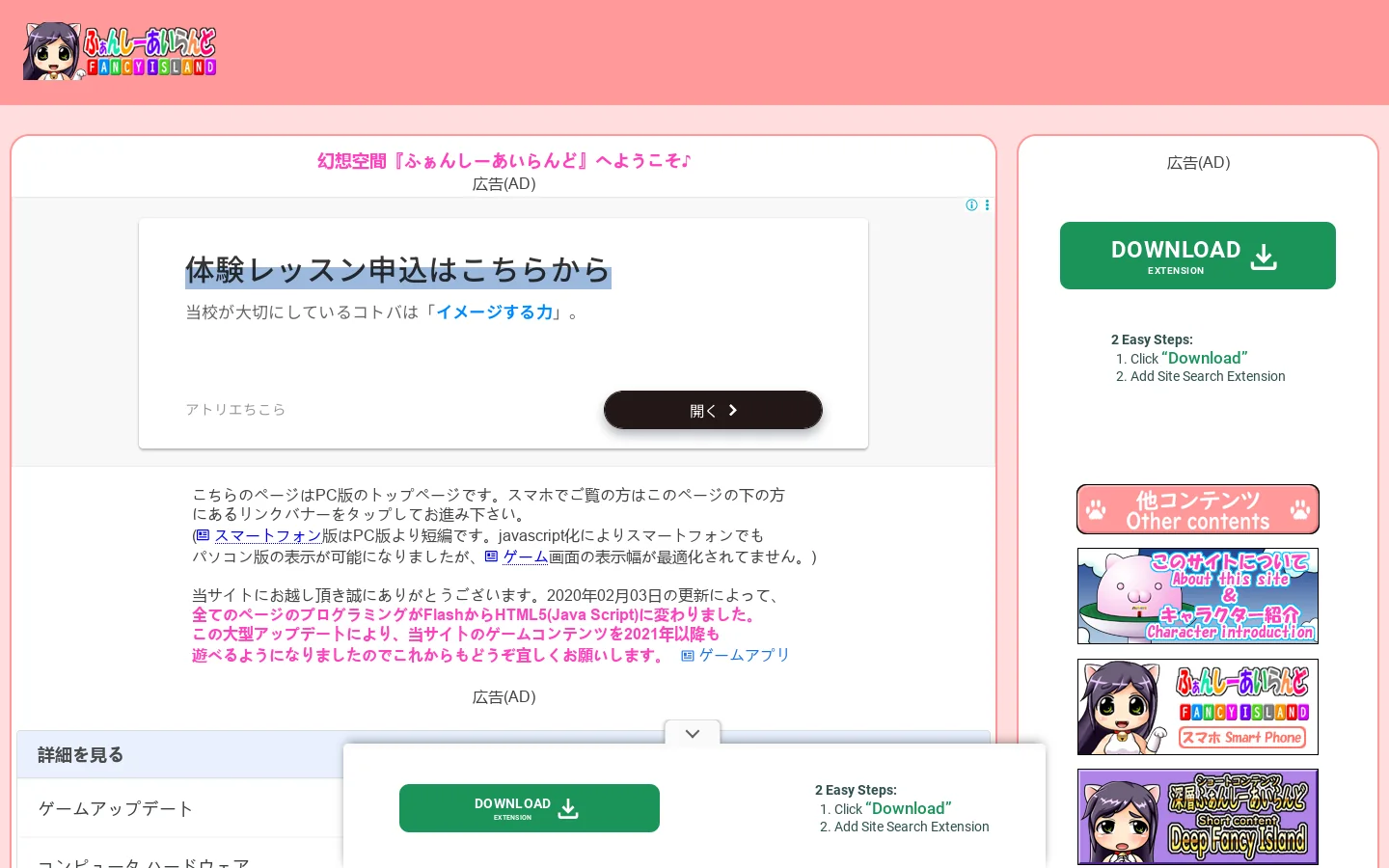The image size is (1389, 868).
Task: Open the ad options three-dot icon
Action: coord(987,205)
